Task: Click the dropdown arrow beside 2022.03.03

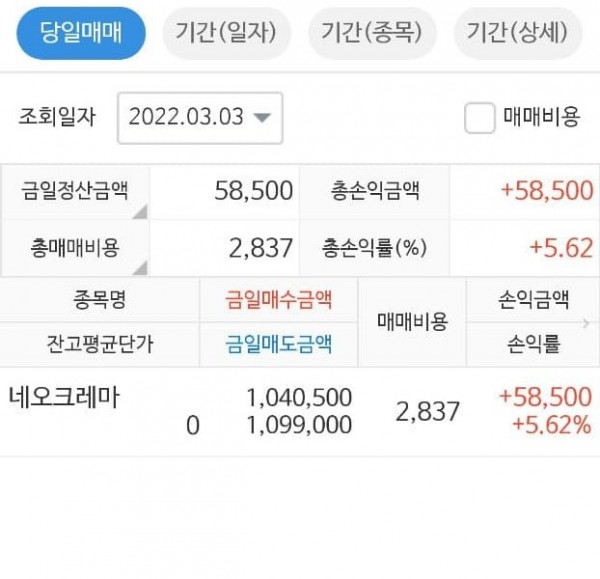Action: pyautogui.click(x=262, y=117)
